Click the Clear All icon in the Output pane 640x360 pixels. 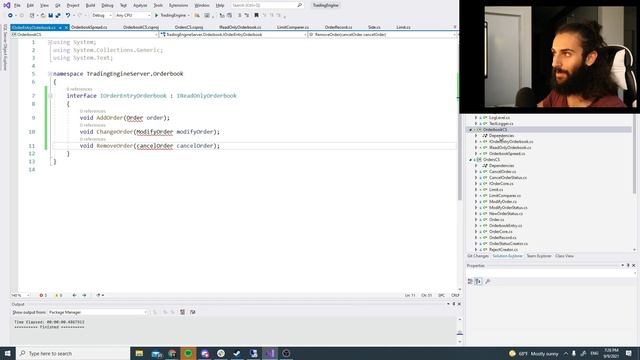pyautogui.click(x=182, y=312)
